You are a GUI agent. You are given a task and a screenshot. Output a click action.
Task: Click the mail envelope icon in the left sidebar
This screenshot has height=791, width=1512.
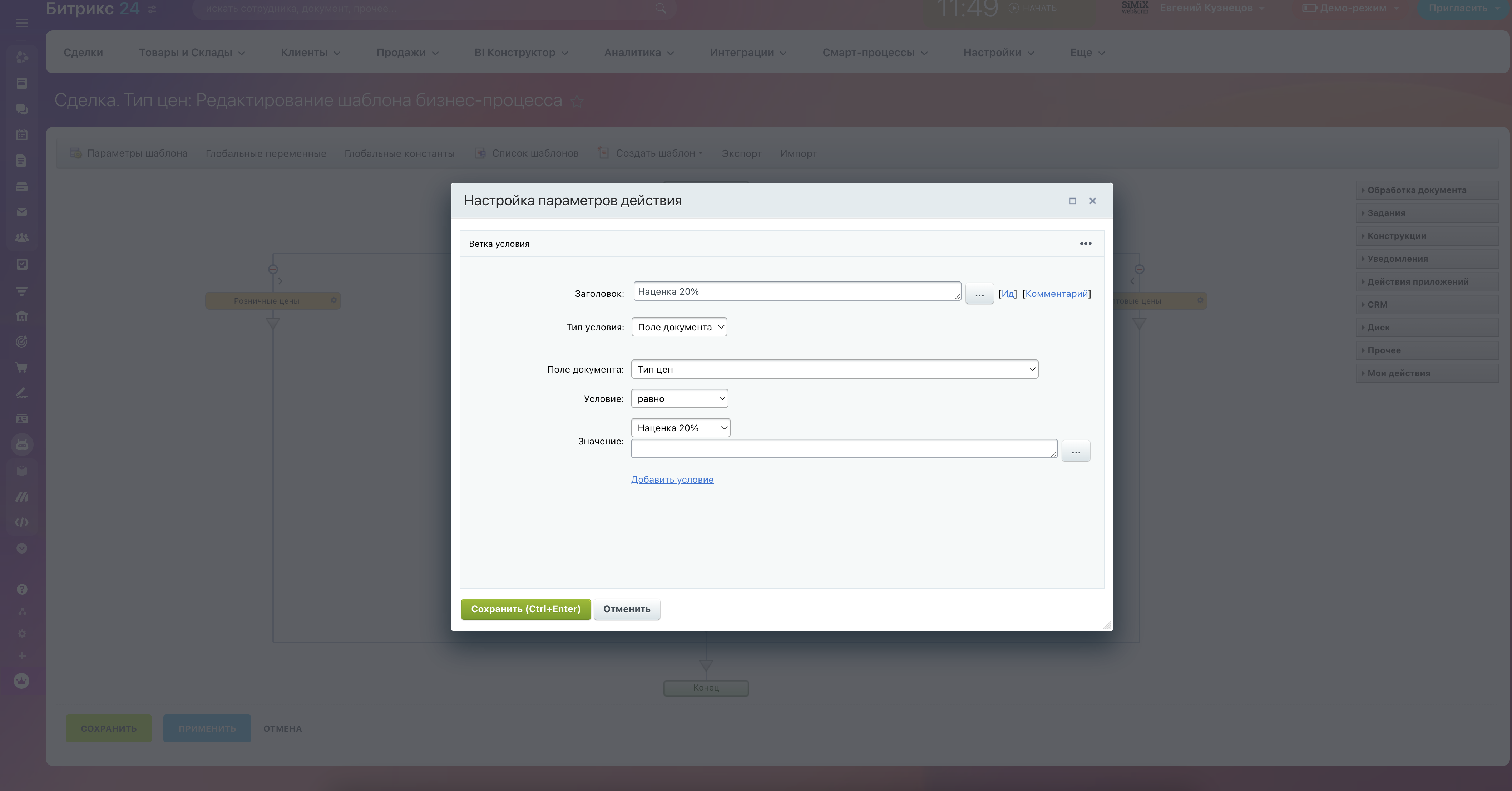pos(22,212)
